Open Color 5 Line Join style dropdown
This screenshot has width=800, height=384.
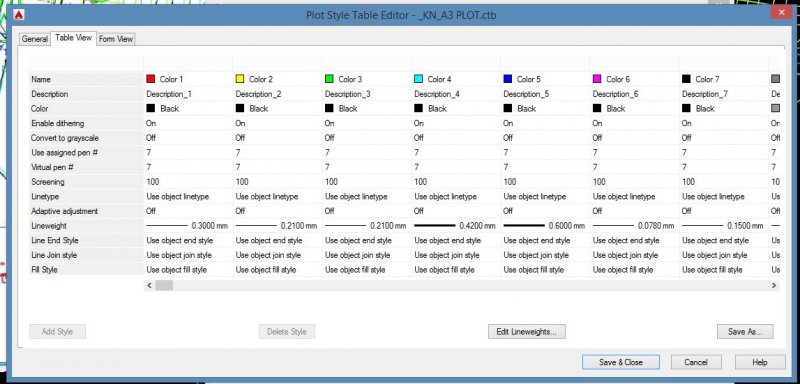click(545, 255)
